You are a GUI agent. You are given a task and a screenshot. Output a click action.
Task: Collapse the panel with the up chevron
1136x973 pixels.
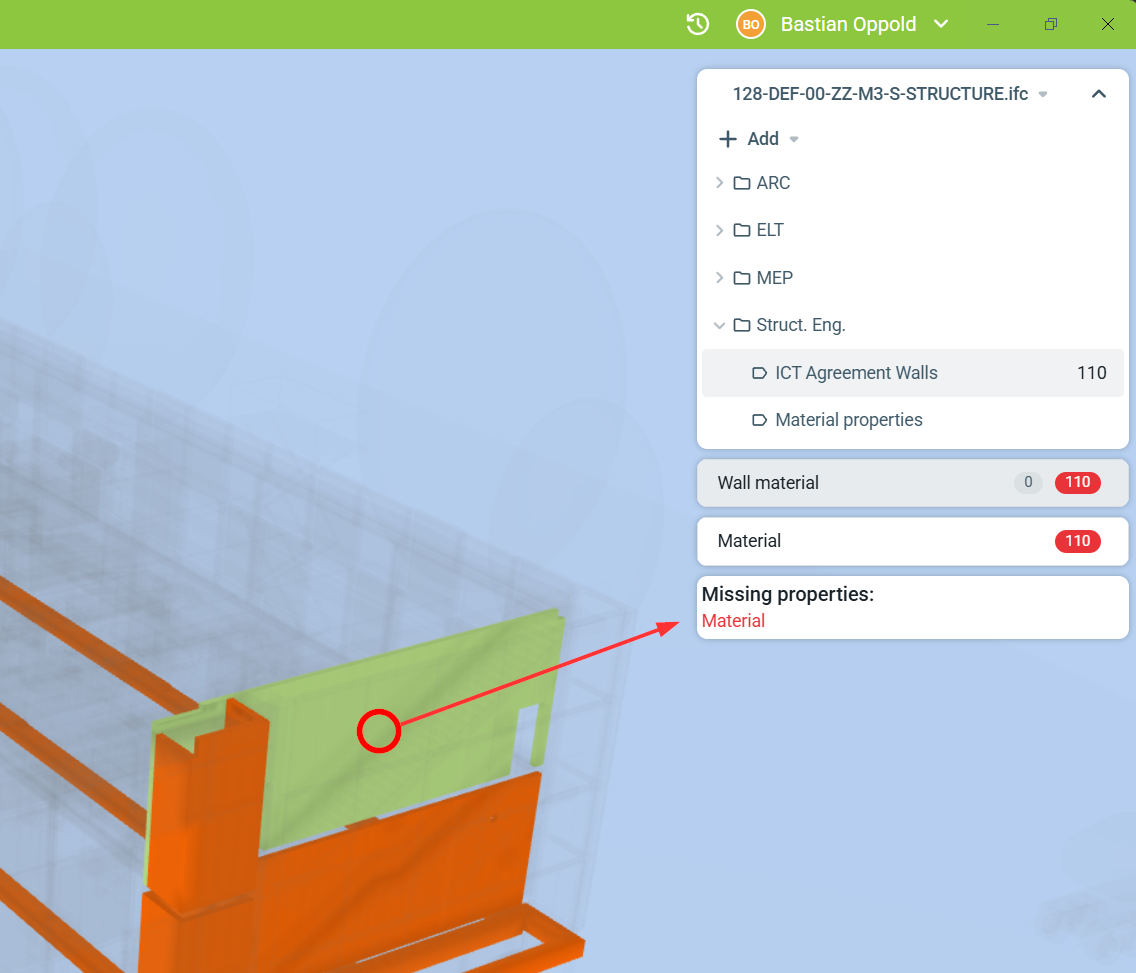[x=1098, y=94]
